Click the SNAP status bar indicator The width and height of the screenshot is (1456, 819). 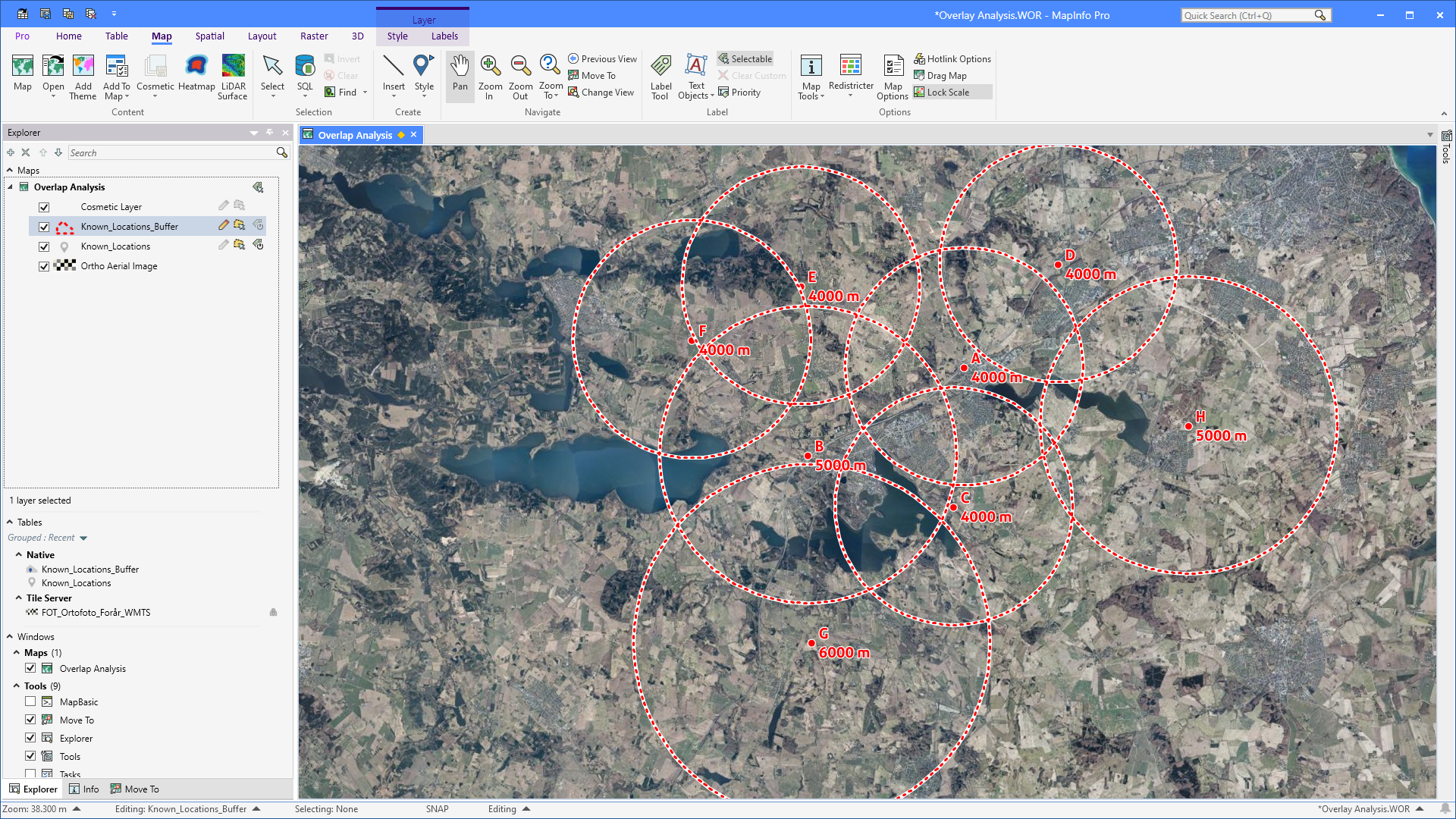click(437, 809)
